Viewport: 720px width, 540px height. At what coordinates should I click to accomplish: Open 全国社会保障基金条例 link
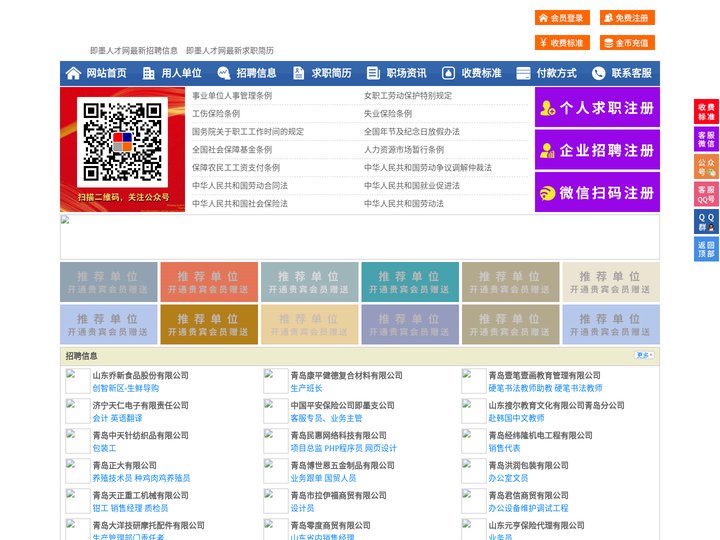232,150
